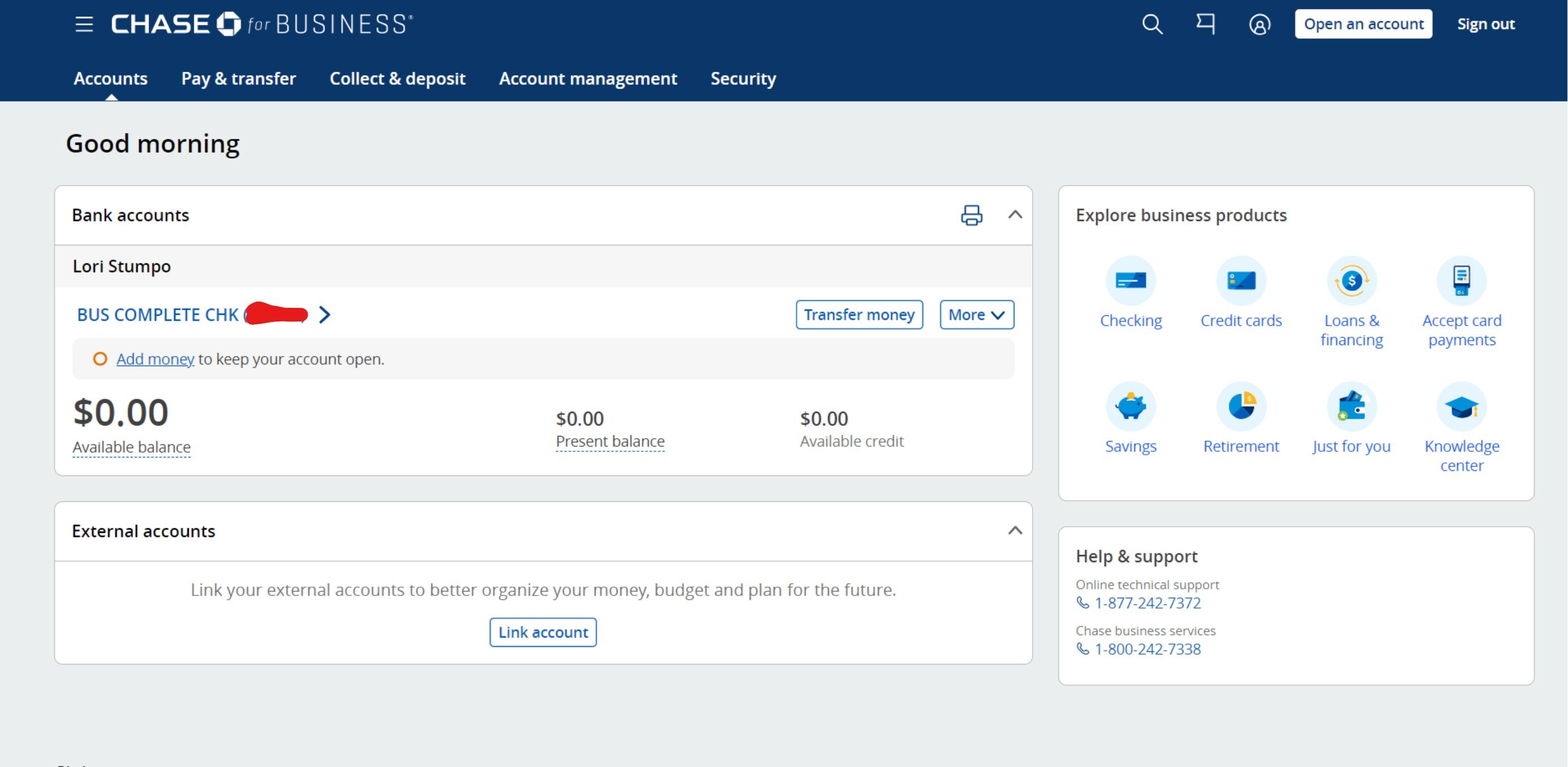Open the secure messages flag icon
Image resolution: width=1568 pixels, height=767 pixels.
tap(1205, 24)
